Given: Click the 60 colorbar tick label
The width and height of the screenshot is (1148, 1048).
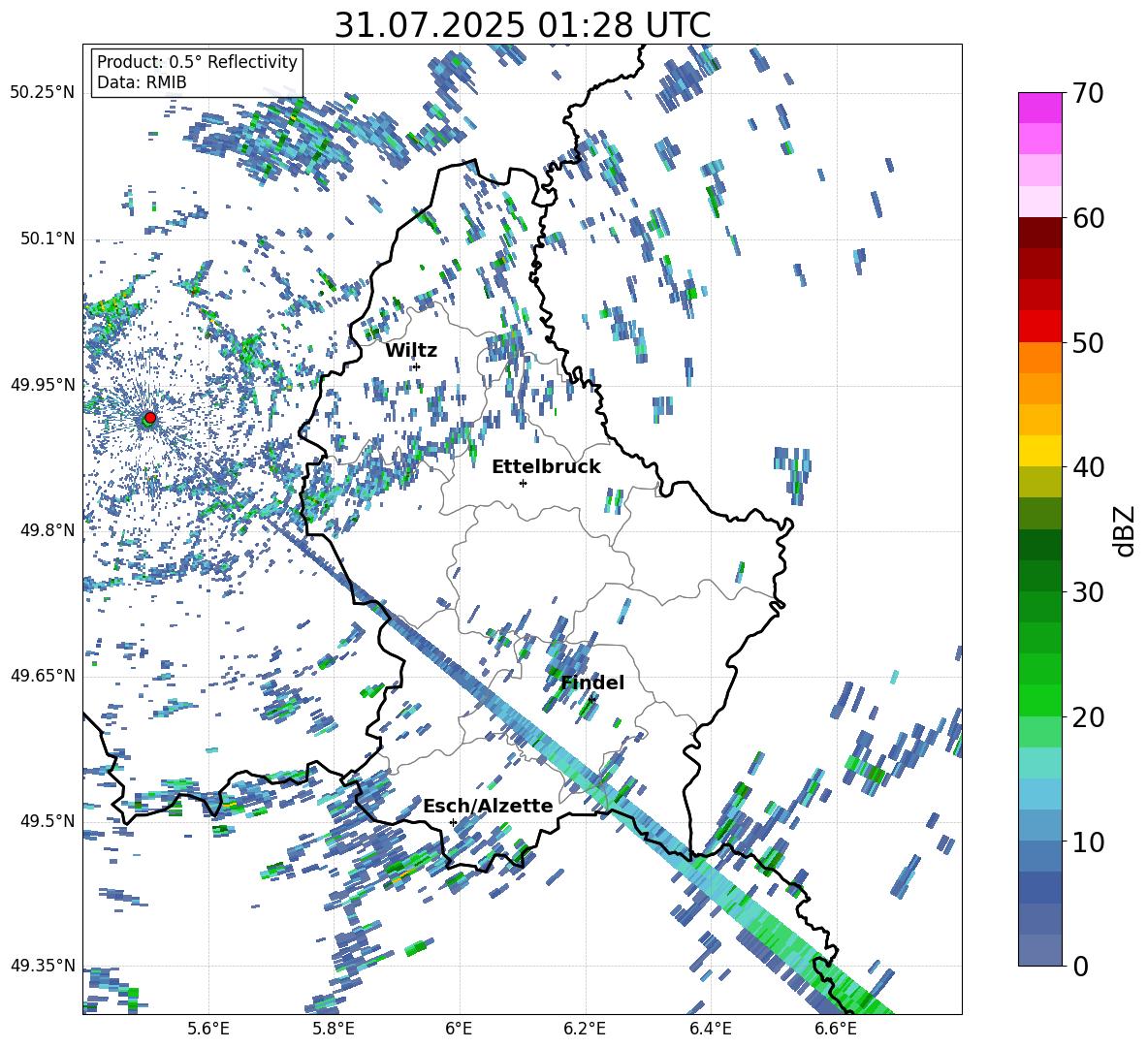Looking at the screenshot, I should pos(1088,218).
